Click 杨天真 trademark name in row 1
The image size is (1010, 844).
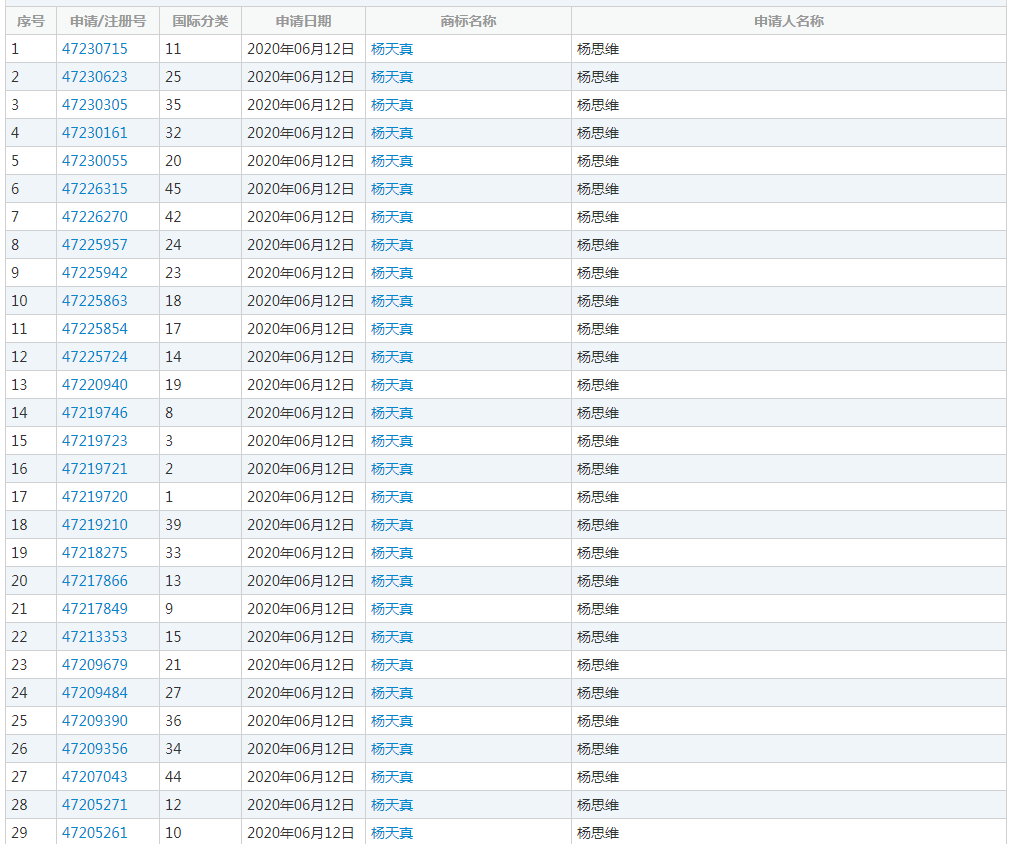(x=392, y=49)
